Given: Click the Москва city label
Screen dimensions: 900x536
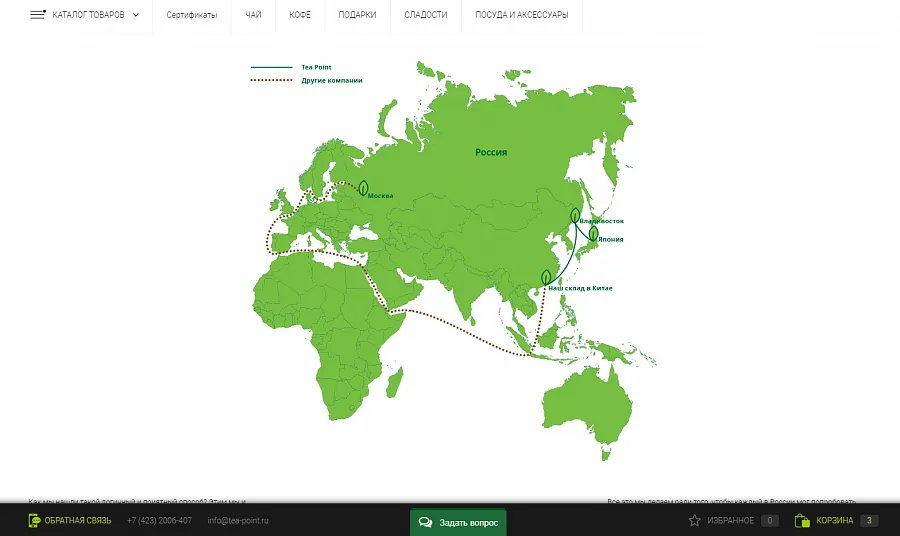Looking at the screenshot, I should pos(381,196).
